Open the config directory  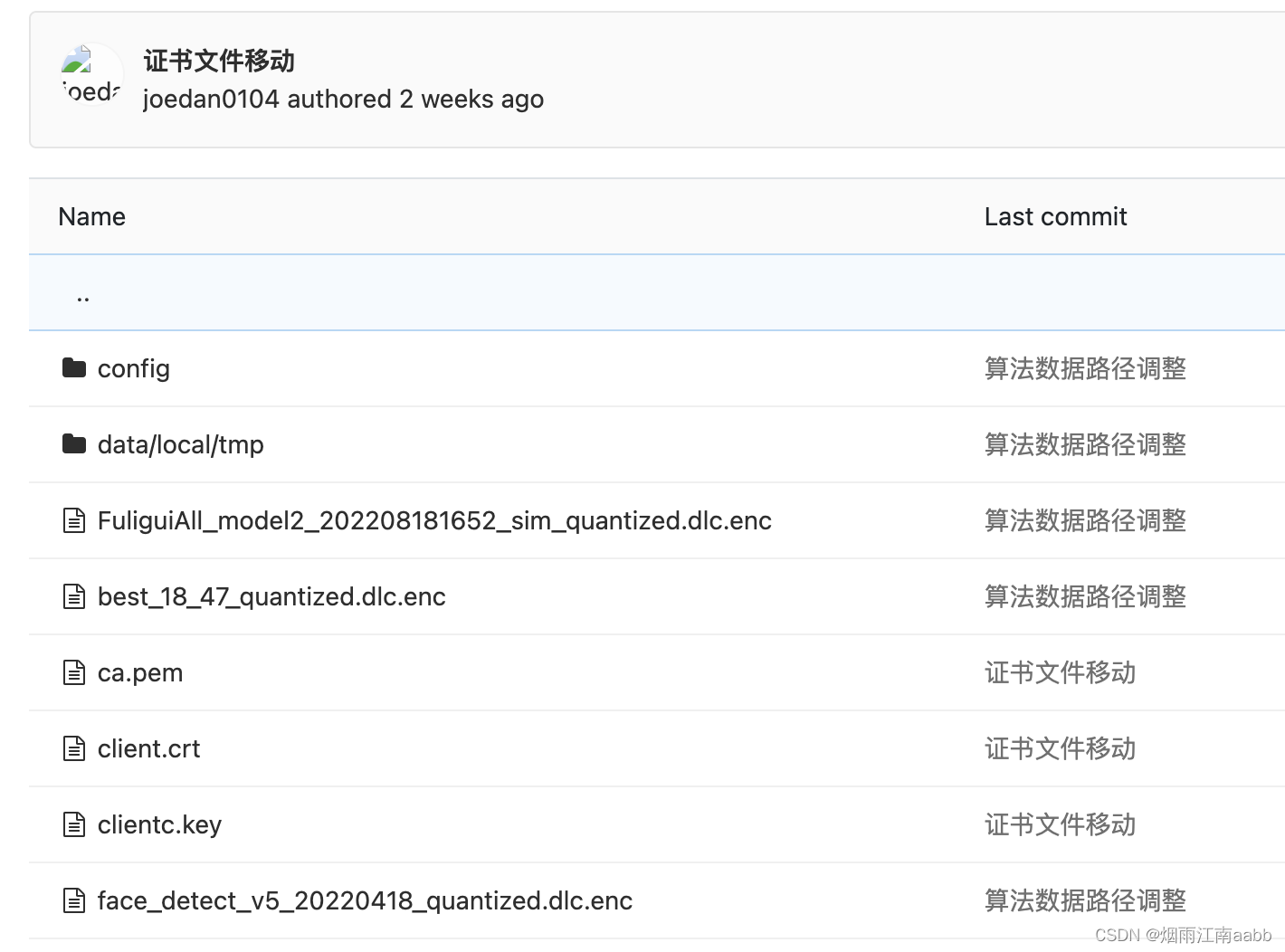click(133, 368)
